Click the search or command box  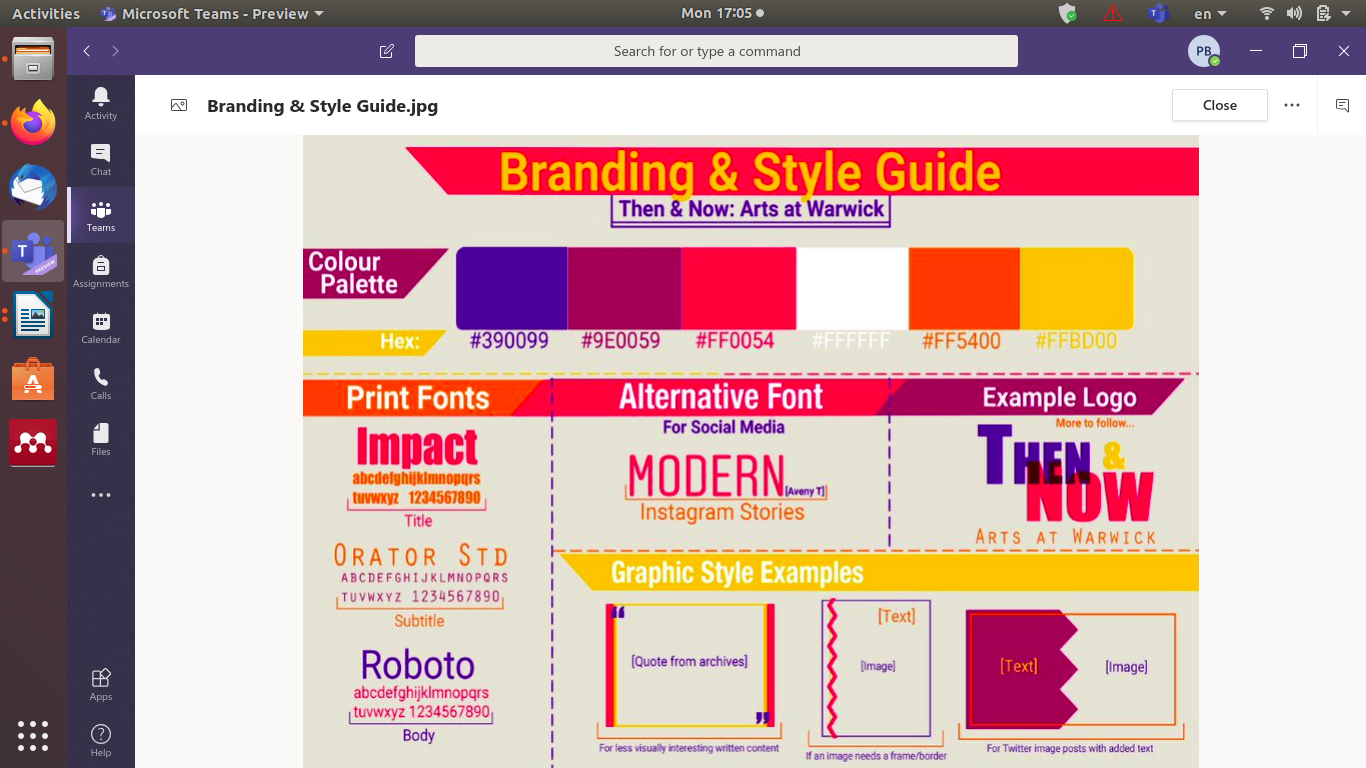pyautogui.click(x=716, y=51)
